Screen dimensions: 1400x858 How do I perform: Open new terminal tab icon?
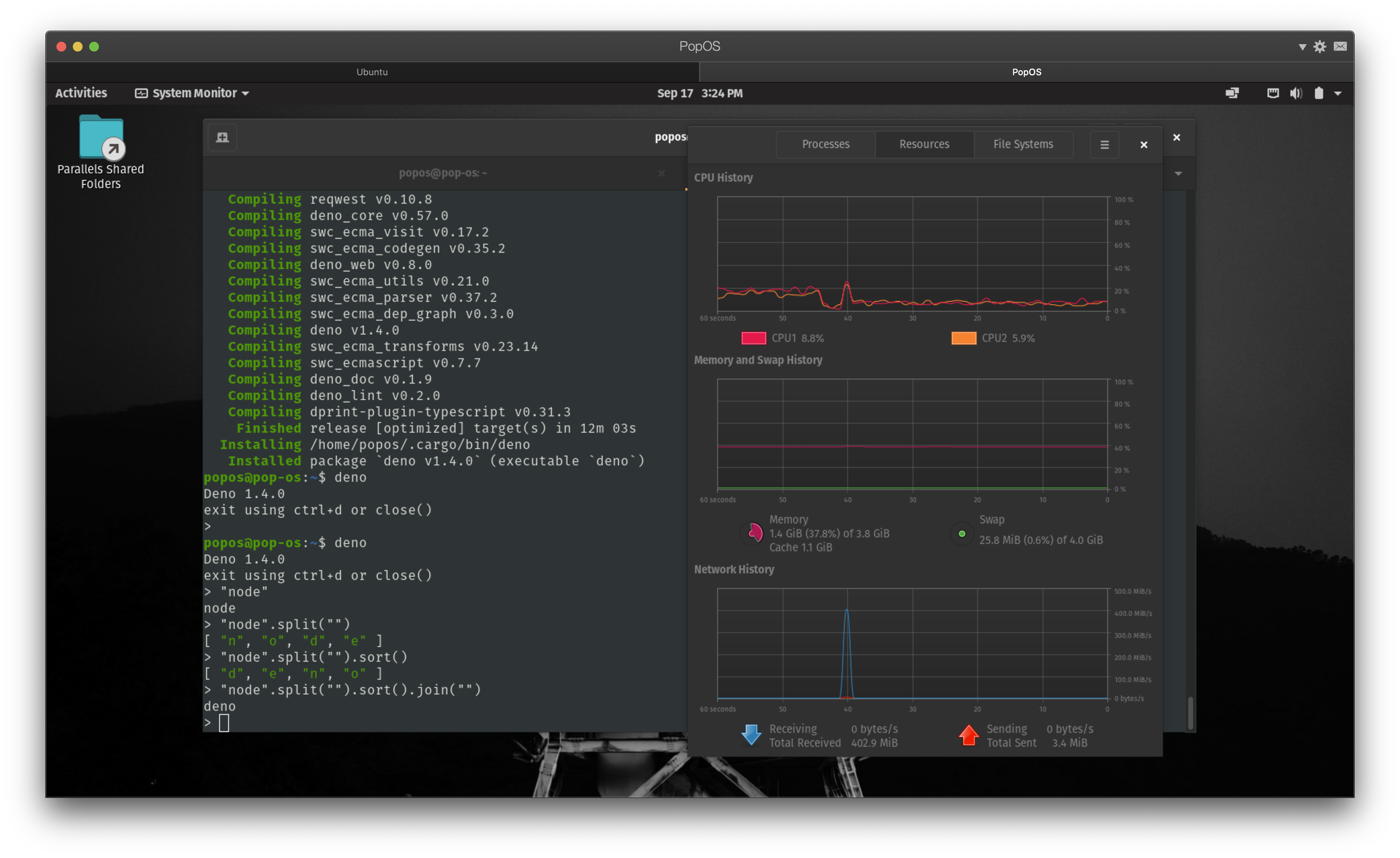pyautogui.click(x=223, y=137)
